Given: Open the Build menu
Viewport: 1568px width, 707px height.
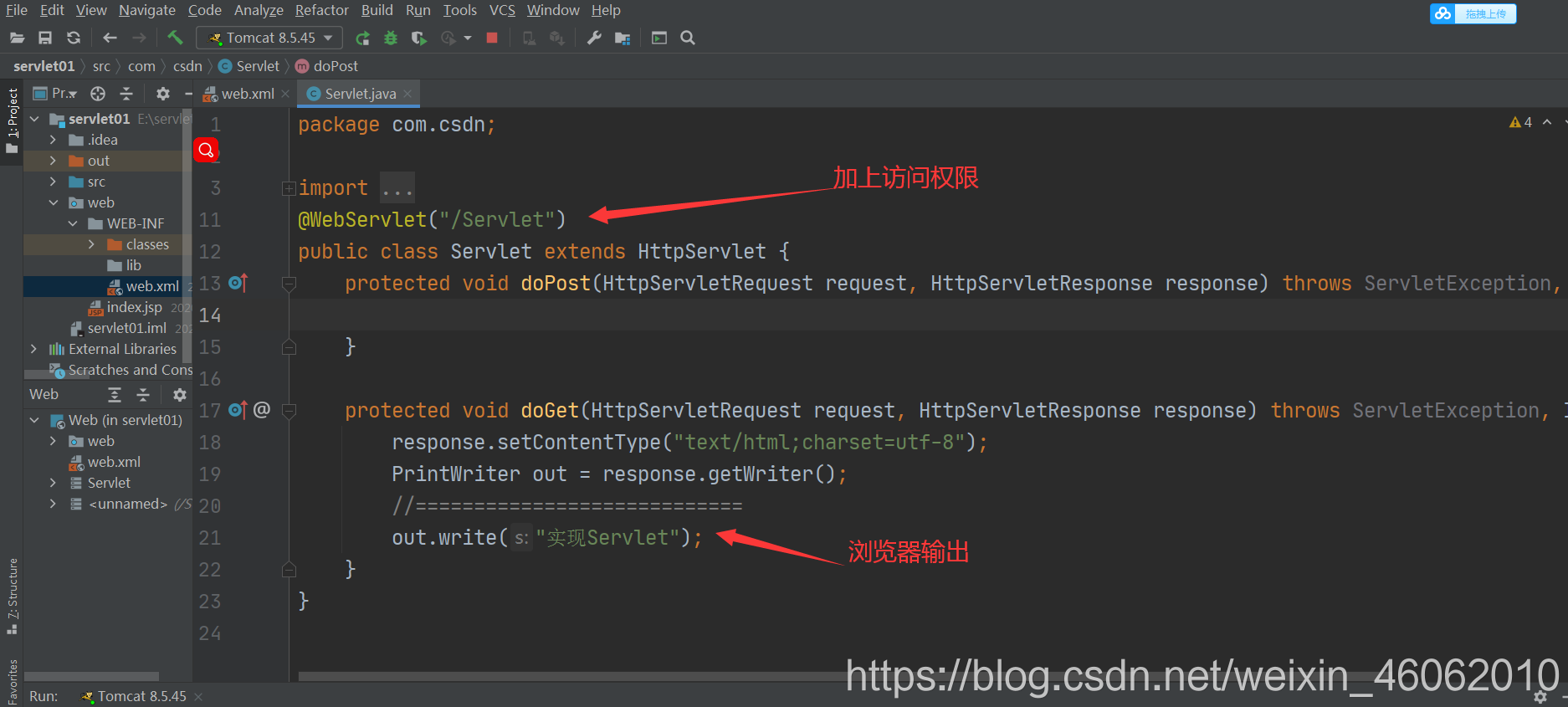Looking at the screenshot, I should click(x=377, y=10).
